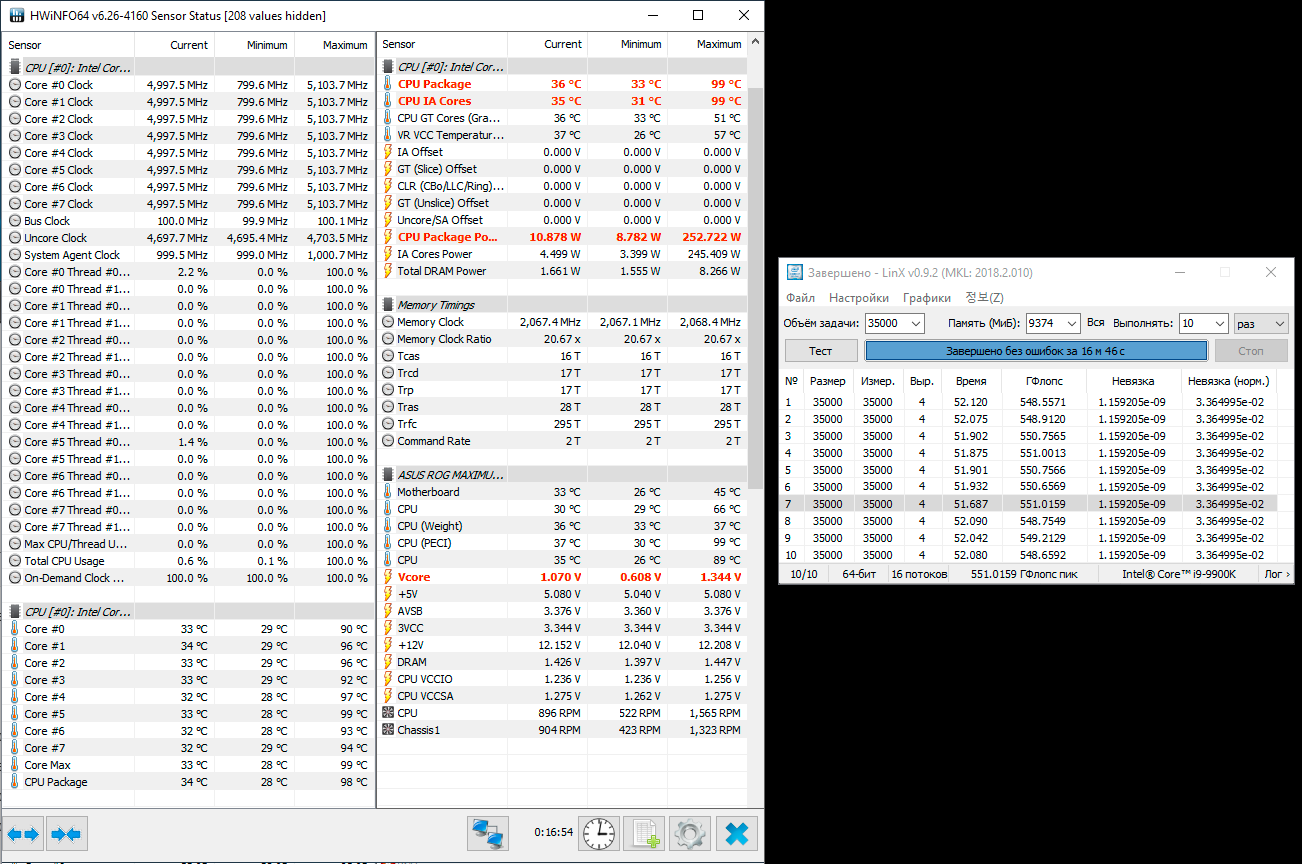Click the collapse columns inward arrows button

tap(67, 833)
